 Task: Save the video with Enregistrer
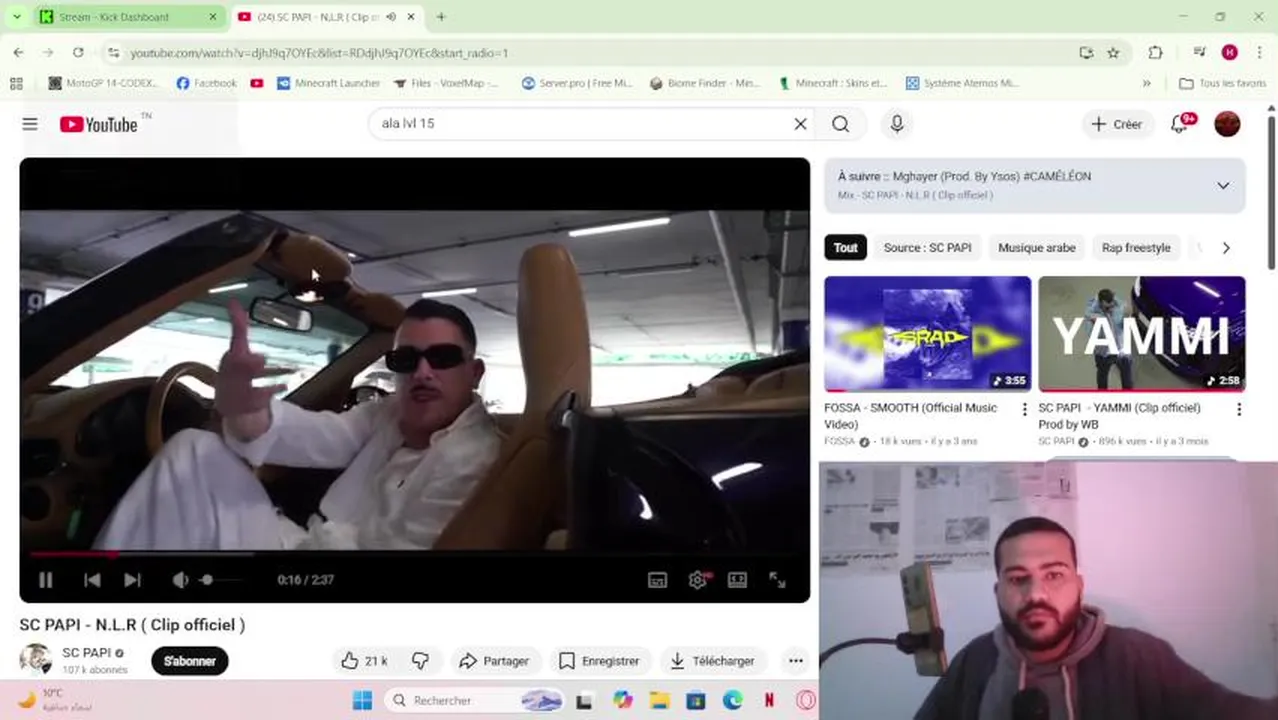pos(599,661)
